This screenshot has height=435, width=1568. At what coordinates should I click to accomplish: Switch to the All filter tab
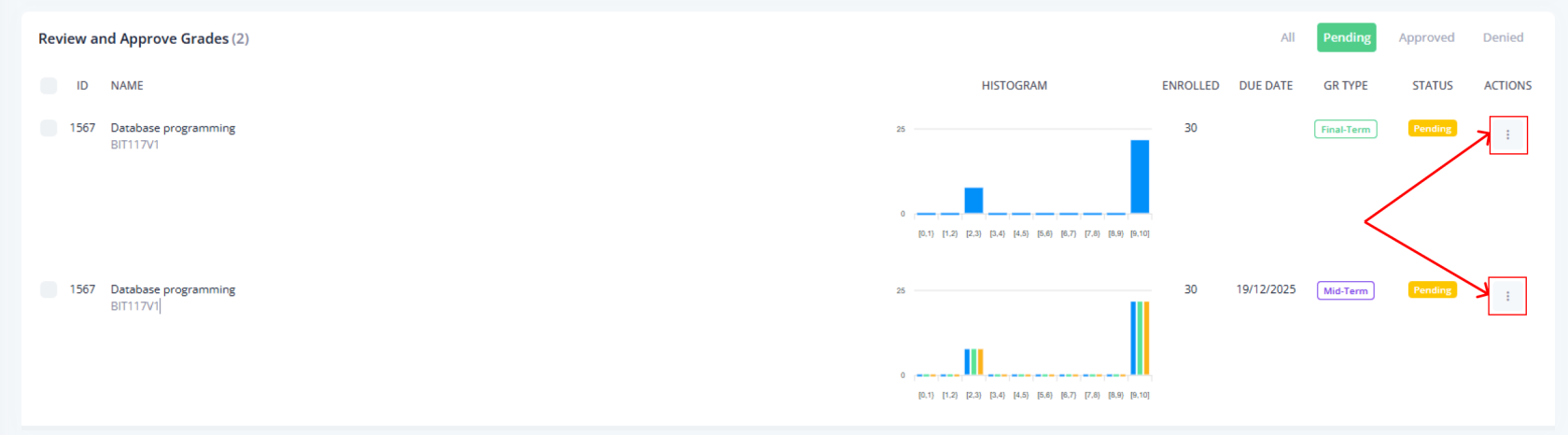[x=1287, y=37]
